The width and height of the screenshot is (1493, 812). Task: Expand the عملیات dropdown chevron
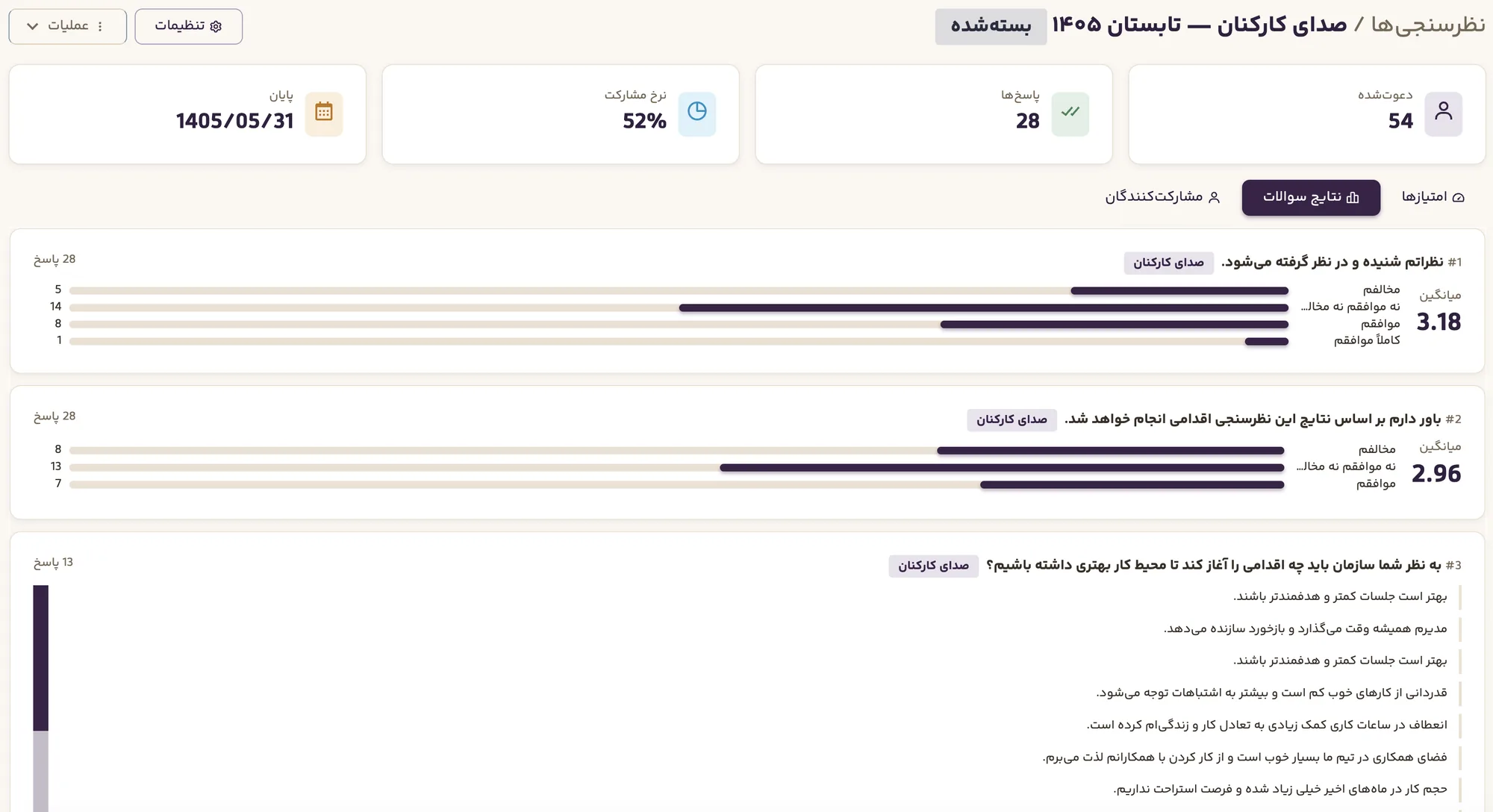coord(32,26)
